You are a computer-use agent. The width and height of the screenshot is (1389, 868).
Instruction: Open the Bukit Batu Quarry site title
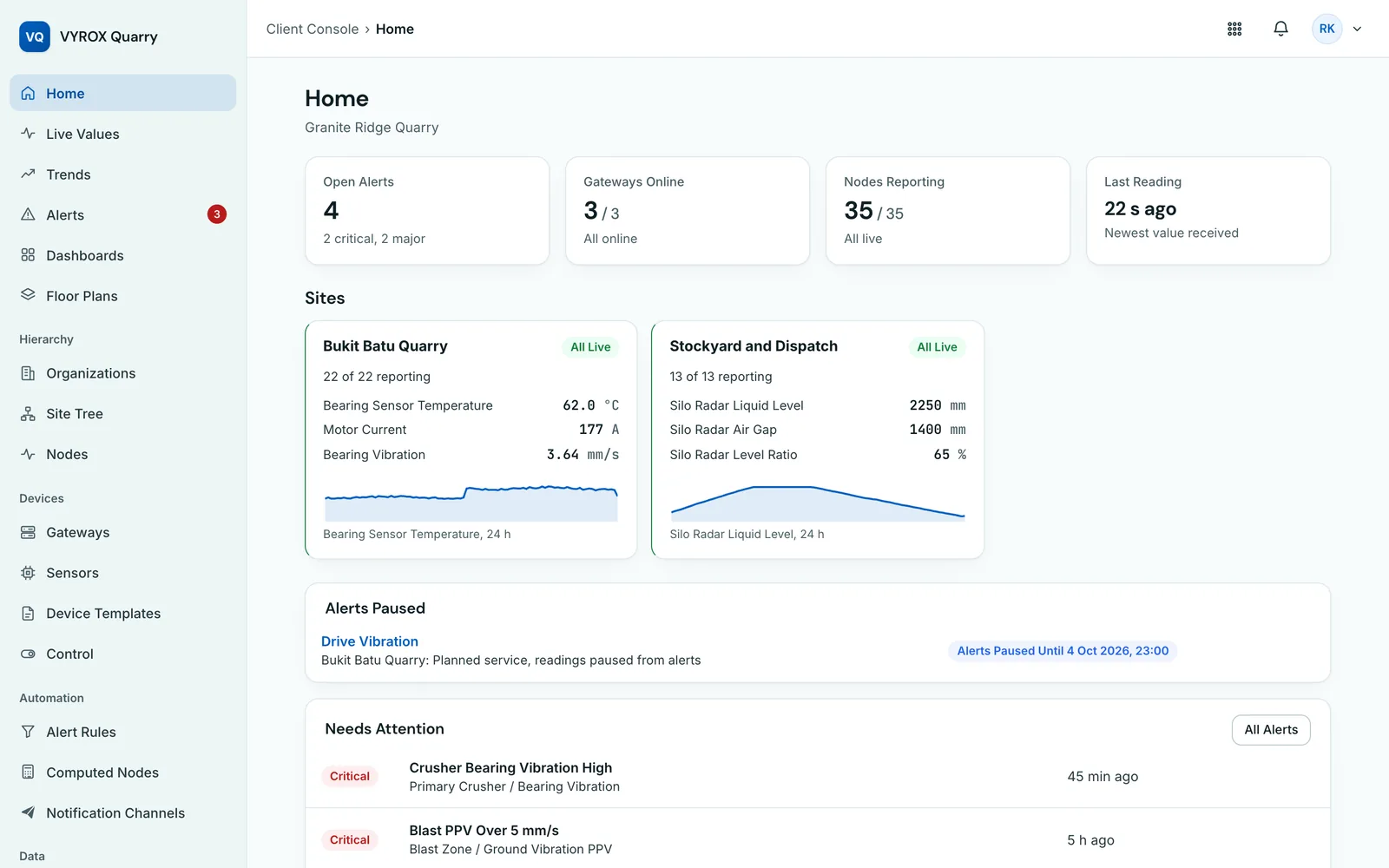(x=385, y=346)
